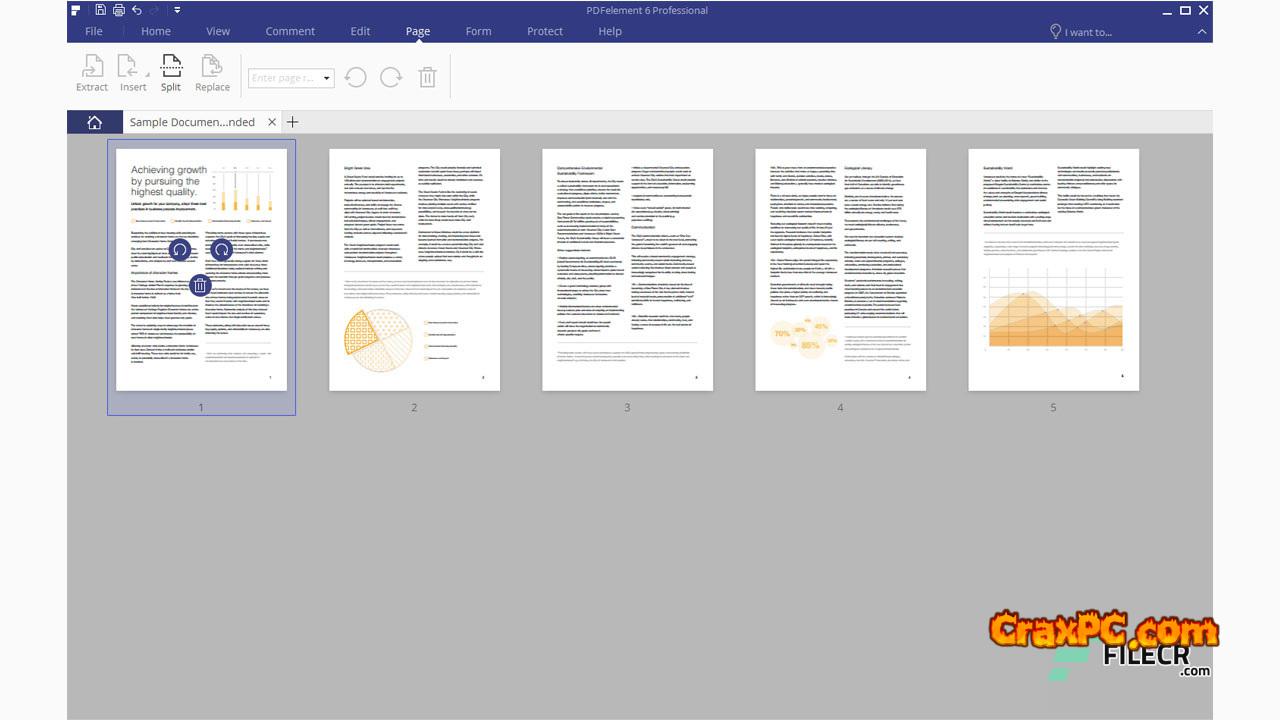The width and height of the screenshot is (1280, 720).
Task: Rotate page 1 counterclockwise using overlay button
Action: [179, 250]
